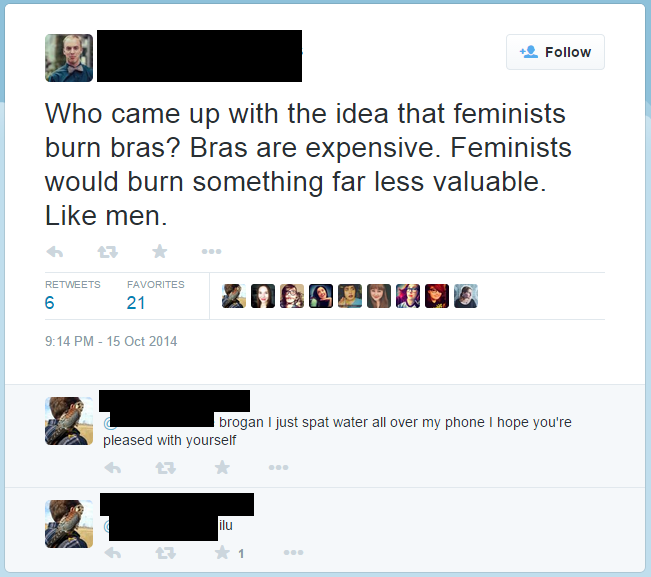Favorite the 'spat water' reply
Screen dimensions: 651x577
click(x=222, y=467)
